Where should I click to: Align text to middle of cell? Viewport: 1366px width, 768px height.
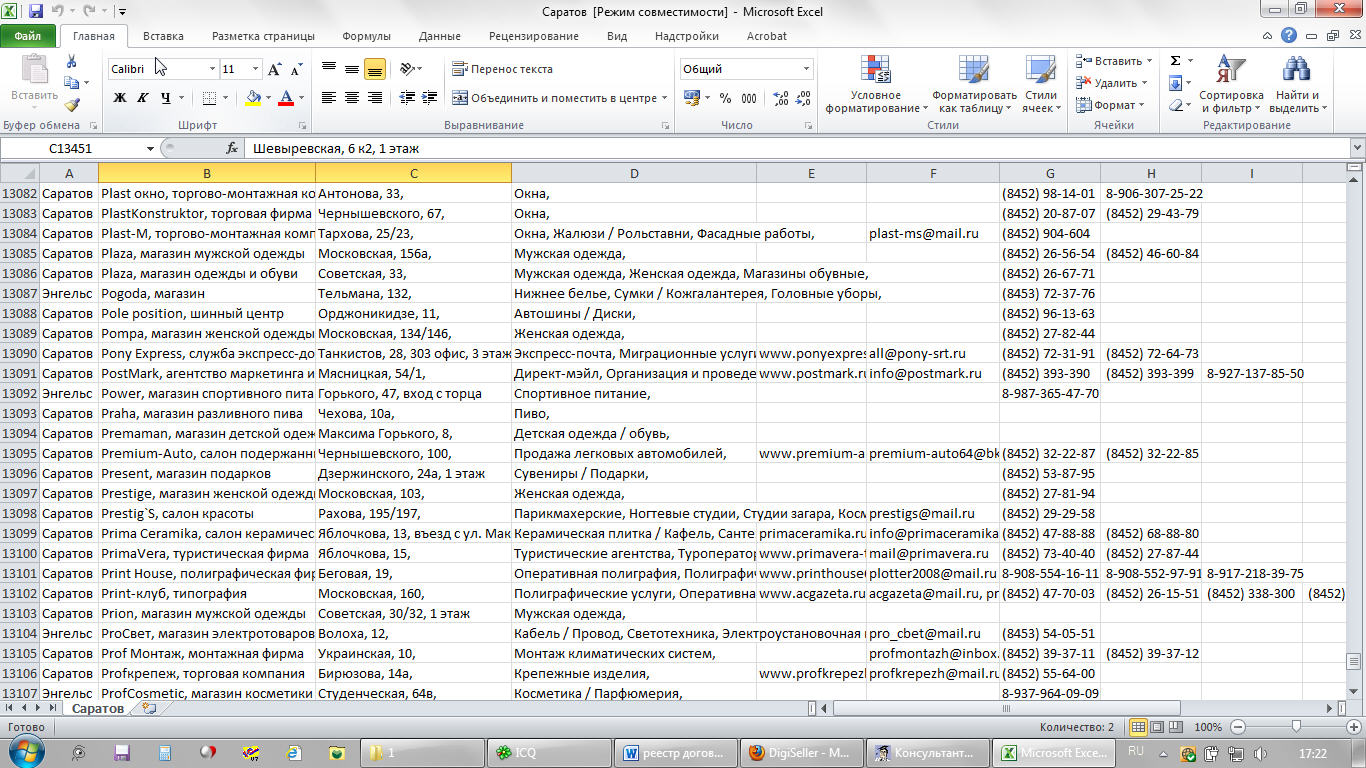[352, 69]
